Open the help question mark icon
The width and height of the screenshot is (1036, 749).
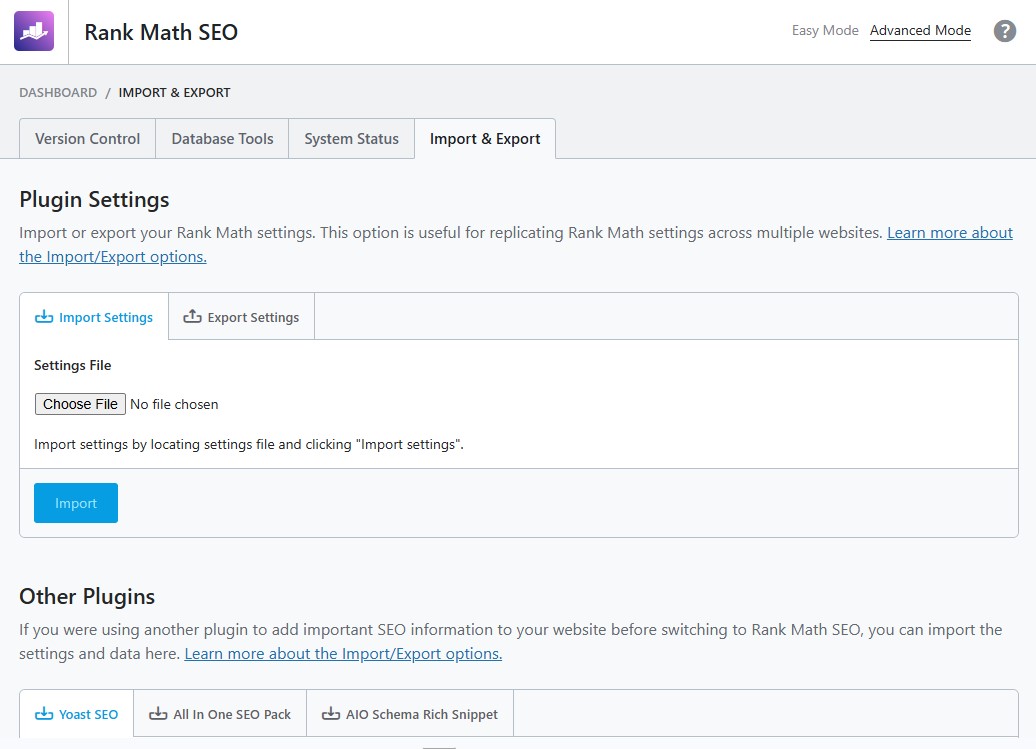(1004, 30)
